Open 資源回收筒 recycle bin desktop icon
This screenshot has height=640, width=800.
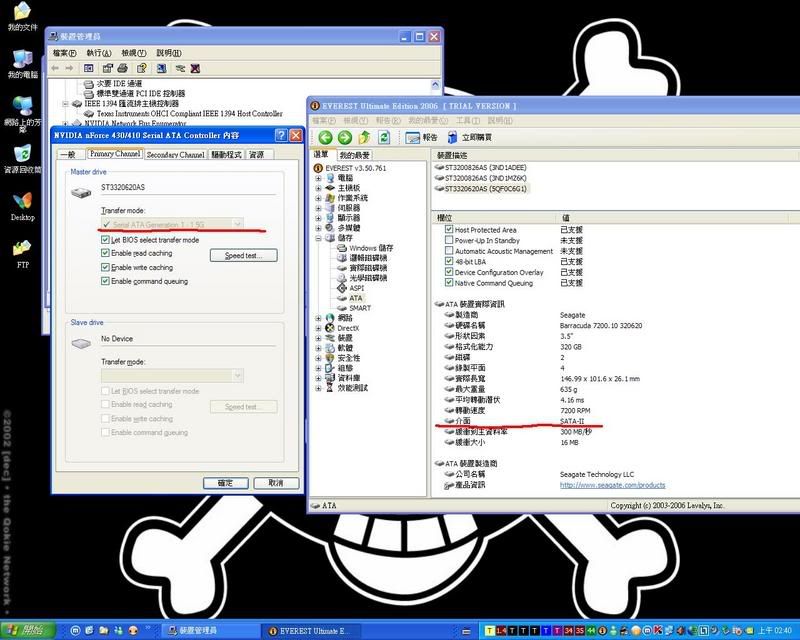coord(22,159)
